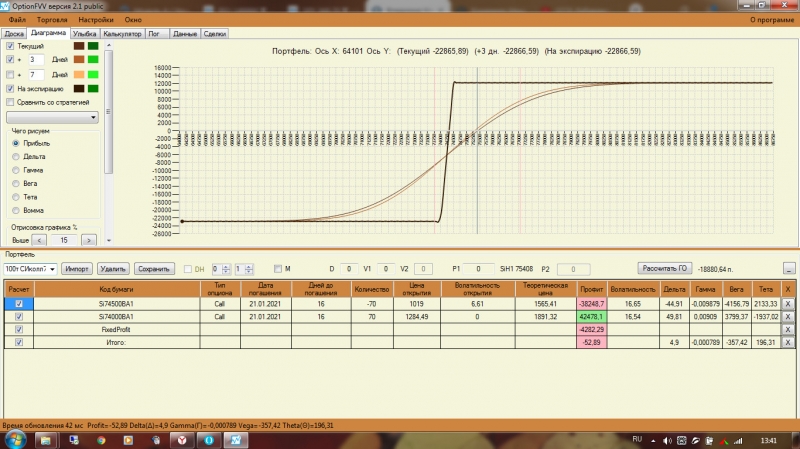Click the left panel vertical scrollbar
Screen dimensions: 800x449
click(108, 143)
